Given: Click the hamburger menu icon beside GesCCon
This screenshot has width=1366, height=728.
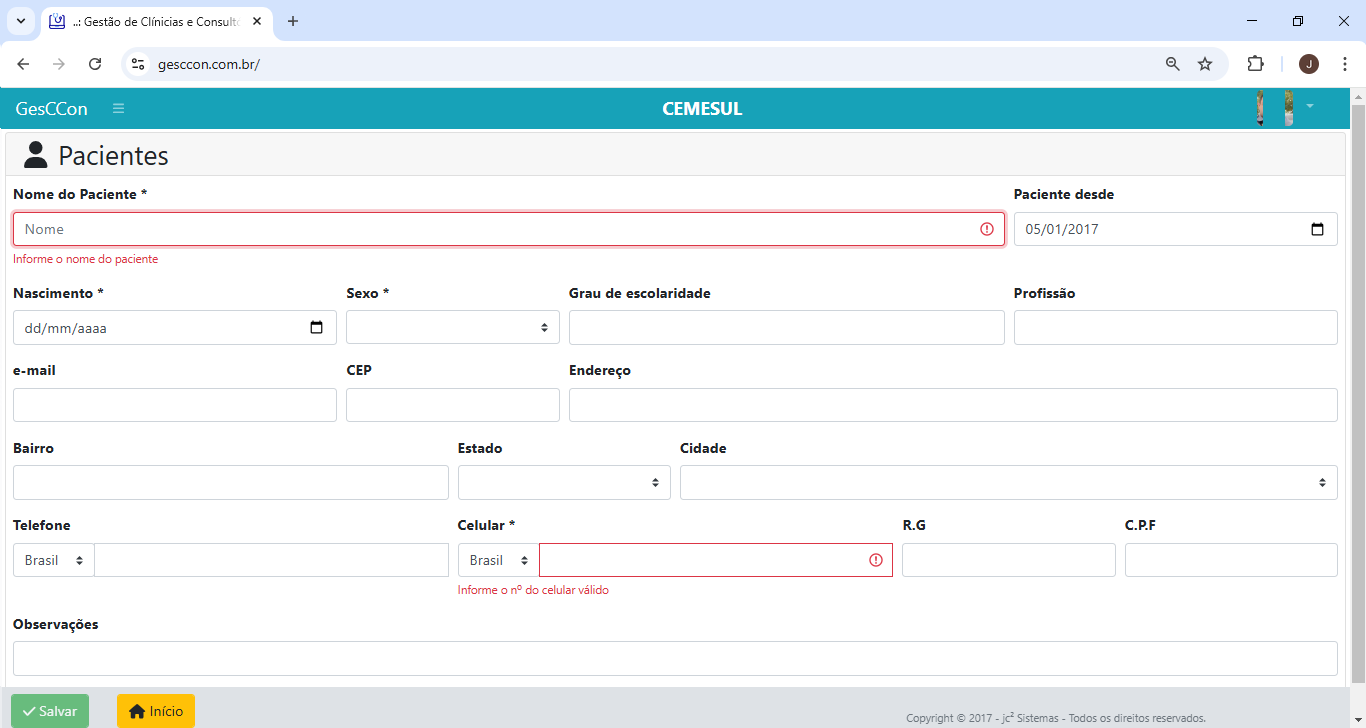Looking at the screenshot, I should [118, 109].
